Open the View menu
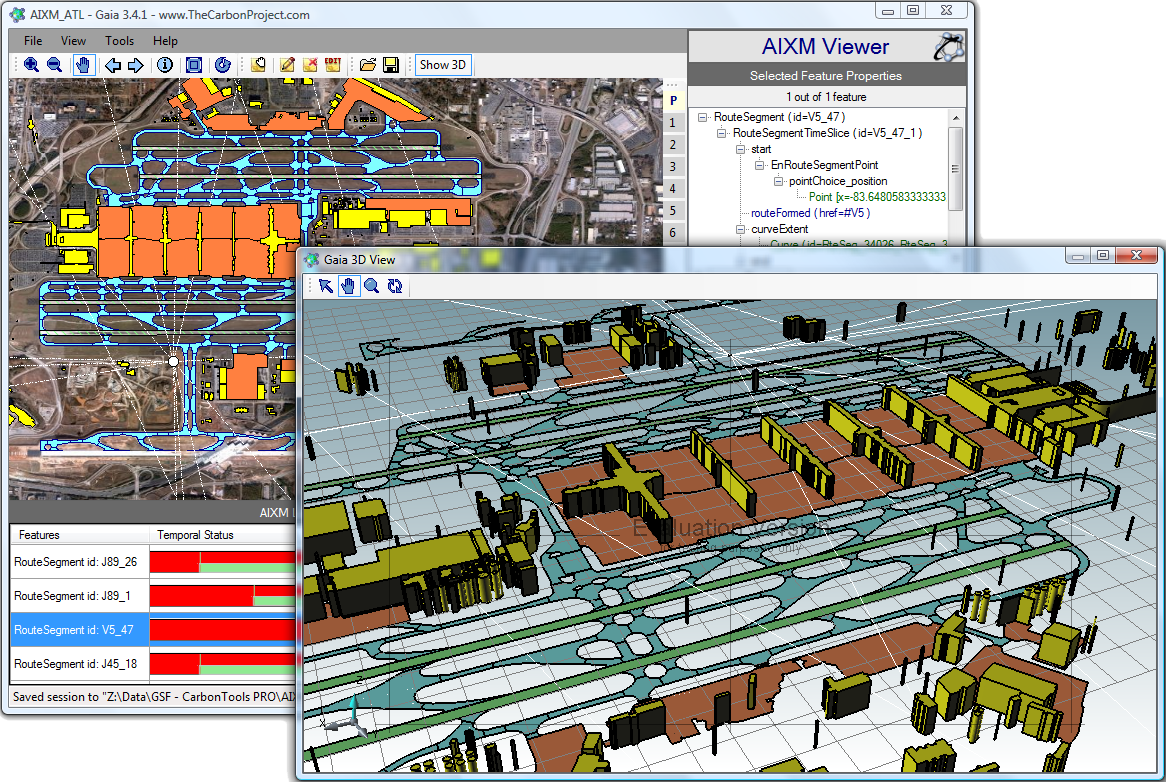 [73, 41]
